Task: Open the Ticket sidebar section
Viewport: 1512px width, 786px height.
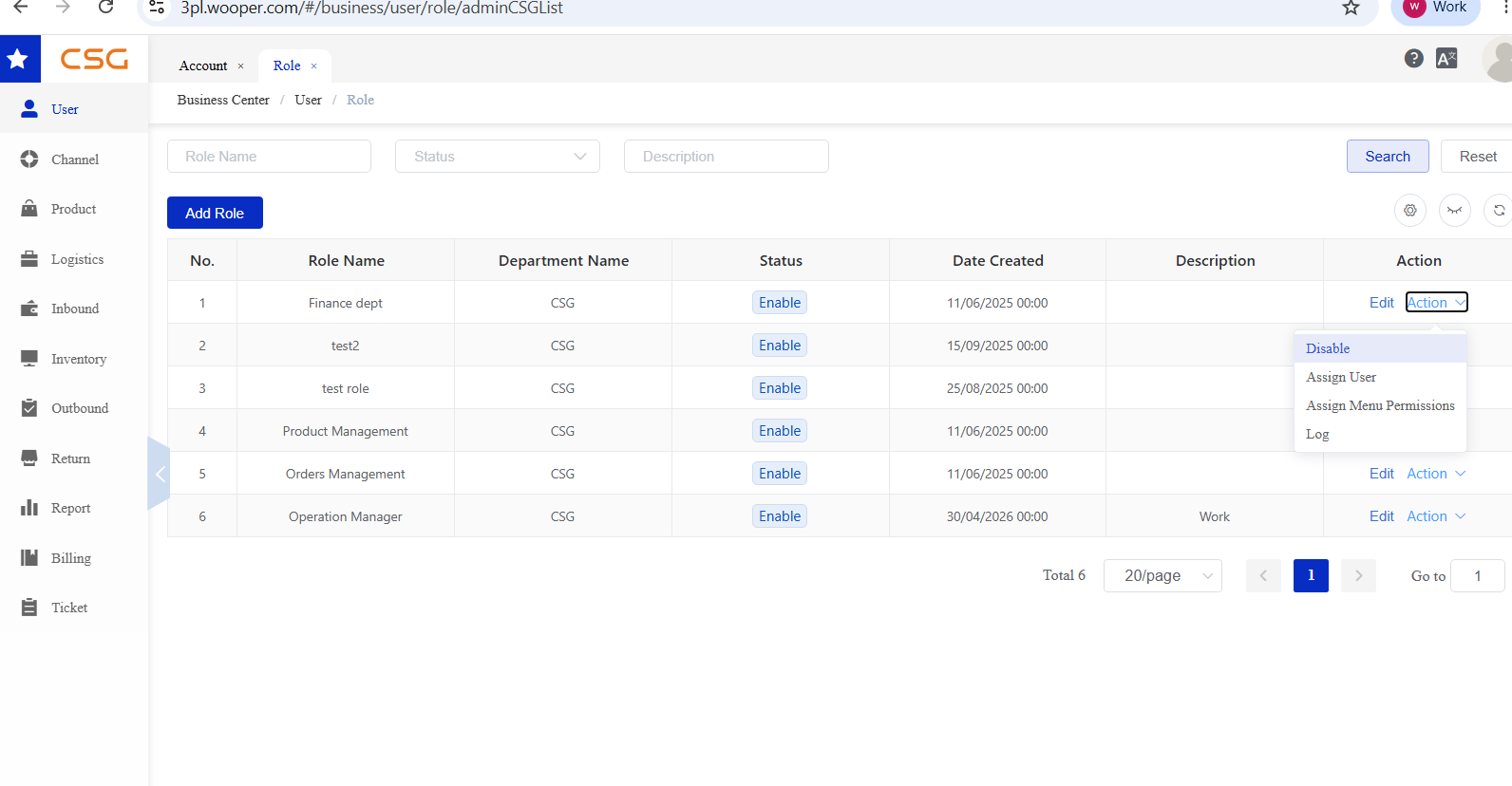Action: pos(74,608)
